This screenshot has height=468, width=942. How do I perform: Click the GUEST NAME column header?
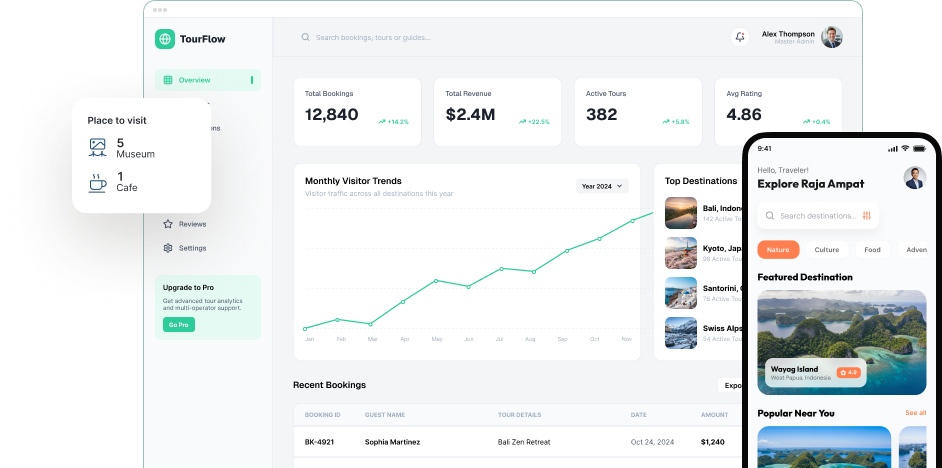point(384,415)
